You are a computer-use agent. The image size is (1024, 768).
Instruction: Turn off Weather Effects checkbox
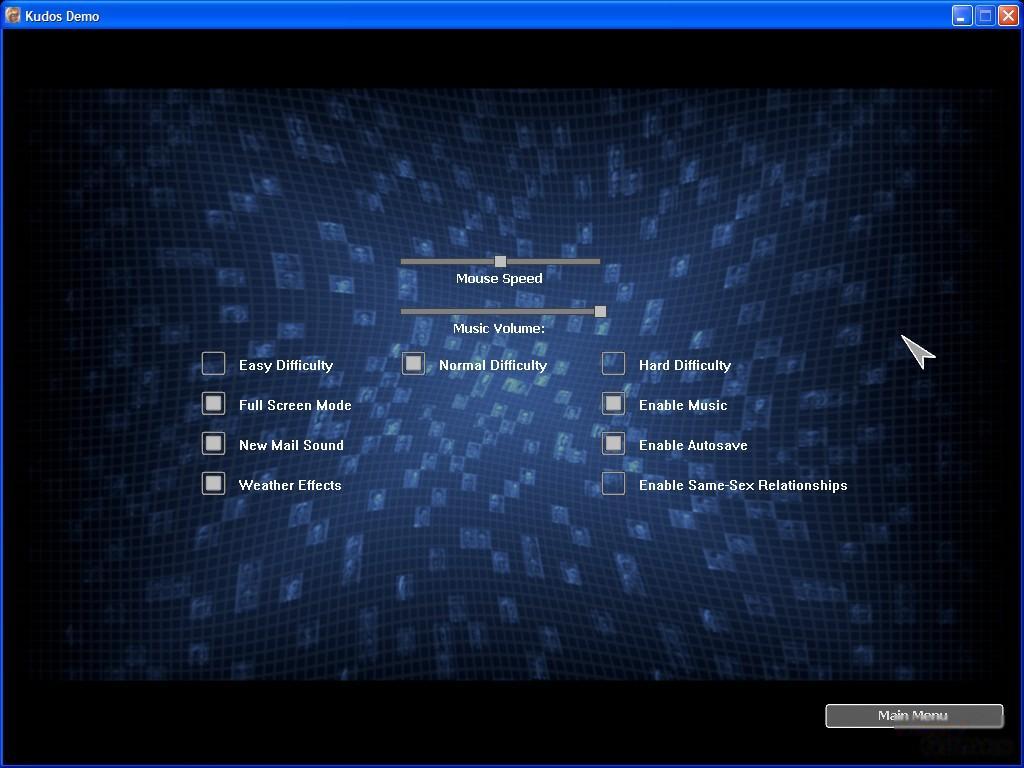click(214, 484)
